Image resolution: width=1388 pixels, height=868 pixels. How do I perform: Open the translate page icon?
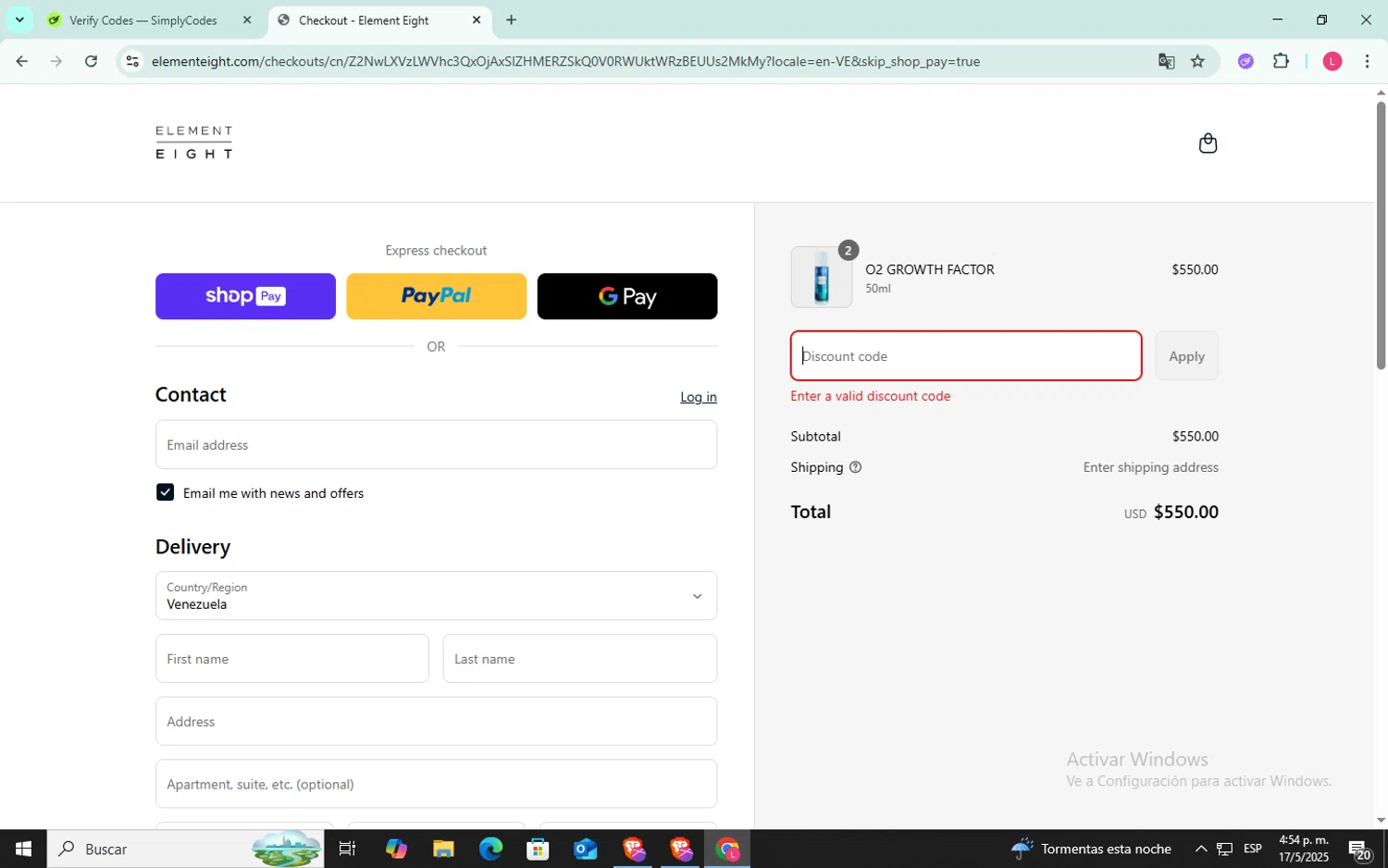pyautogui.click(x=1166, y=61)
